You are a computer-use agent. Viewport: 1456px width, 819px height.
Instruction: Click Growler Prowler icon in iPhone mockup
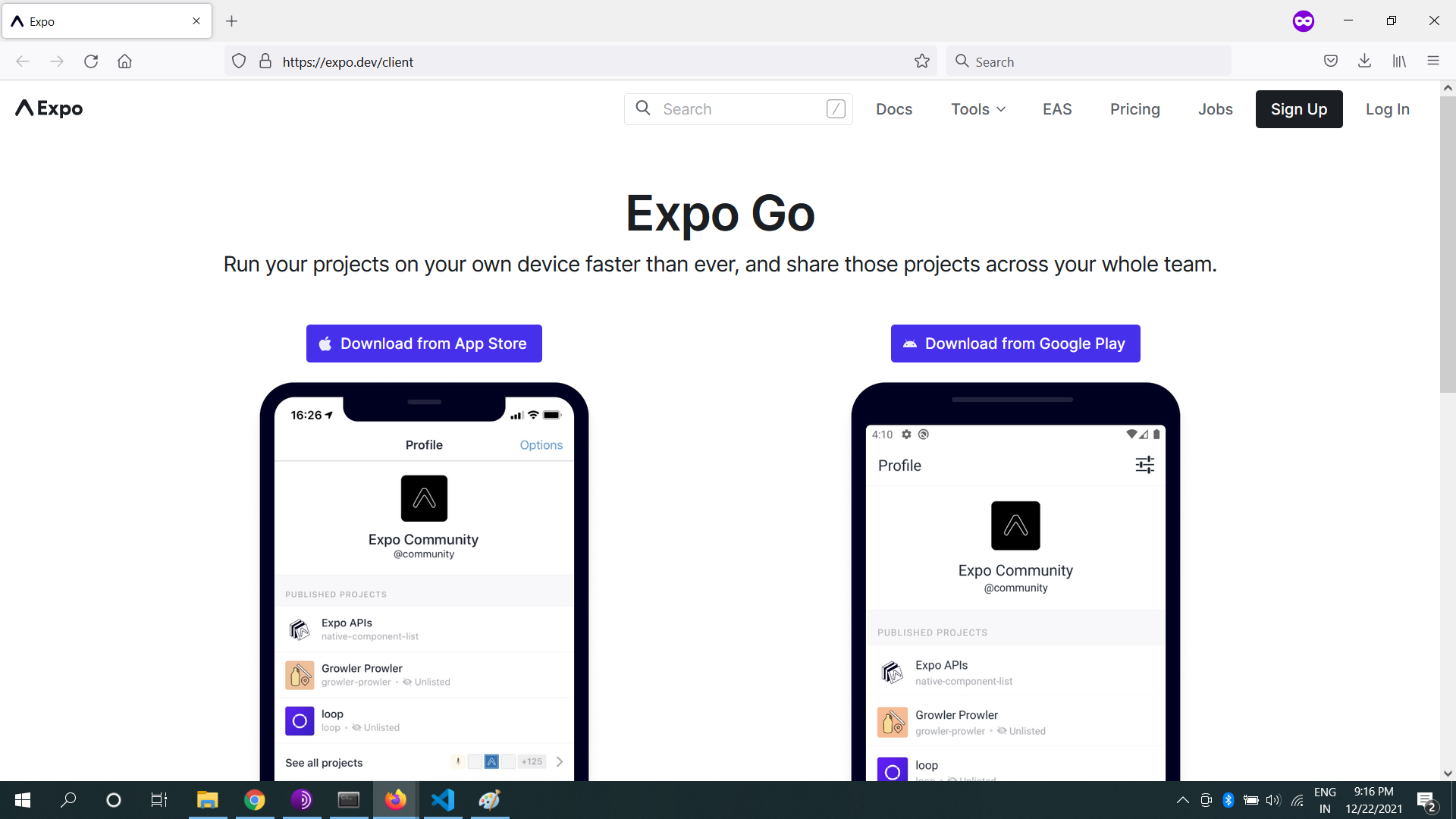point(300,675)
